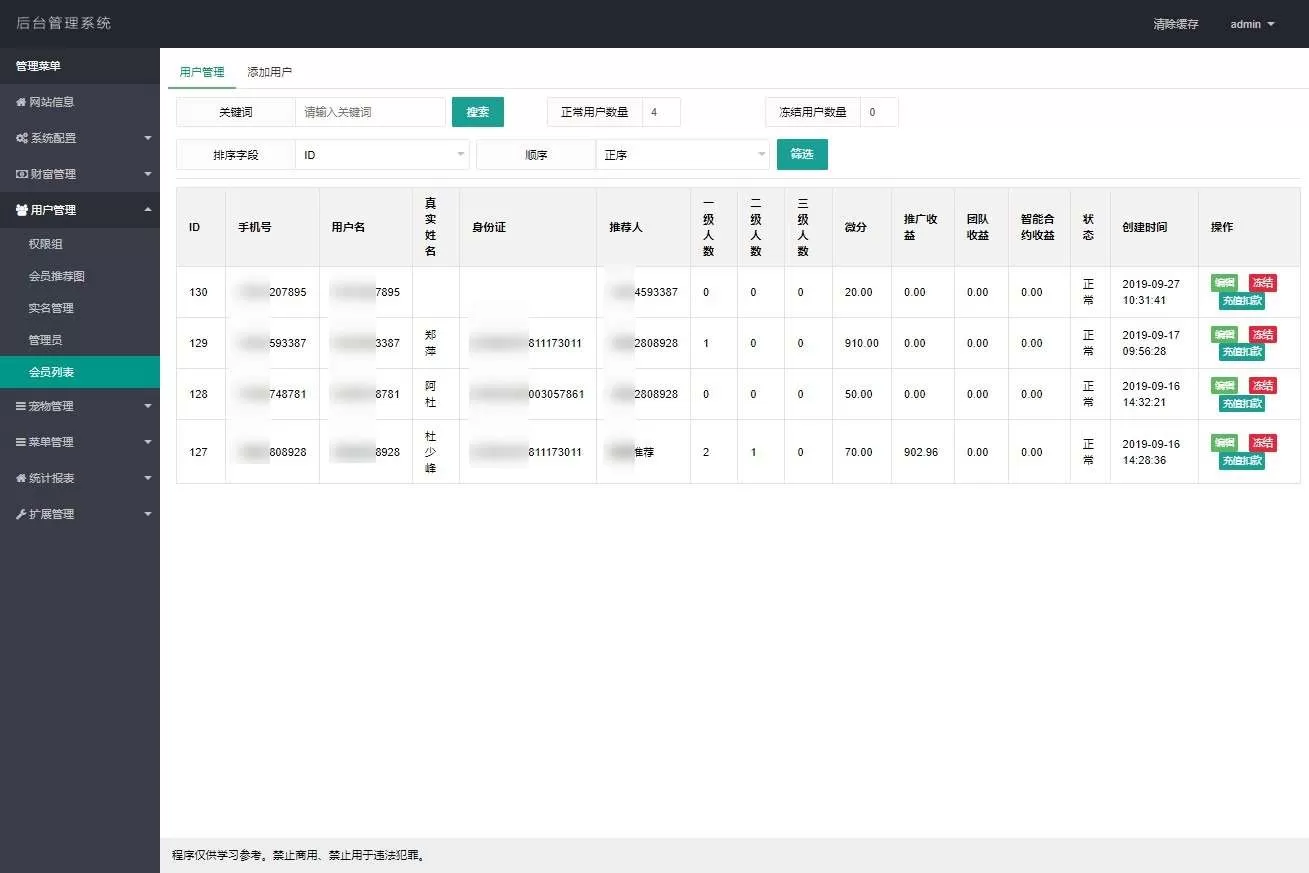
Task: Click 充值扣款 for user ID 130
Action: tap(1242, 301)
